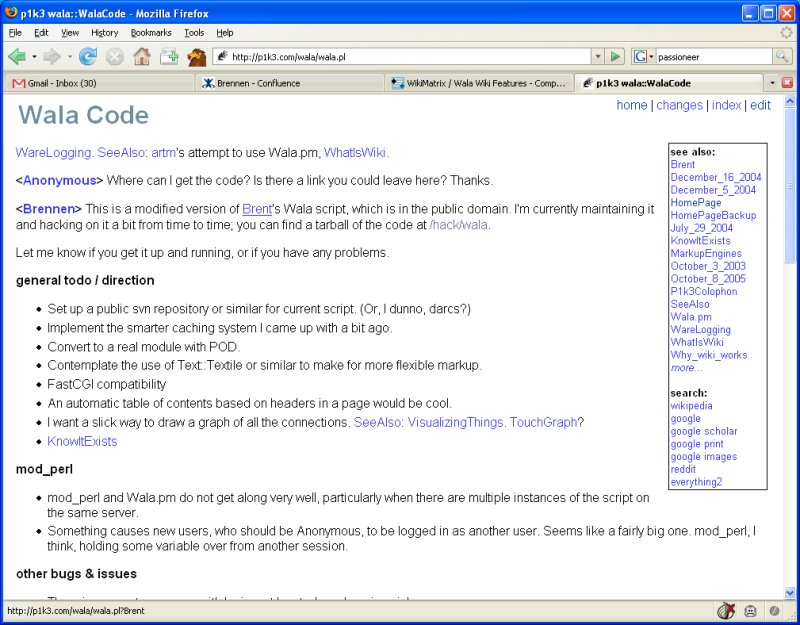This screenshot has height=625, width=800.
Task: Open the Bookmarks menu
Action: click(x=150, y=33)
